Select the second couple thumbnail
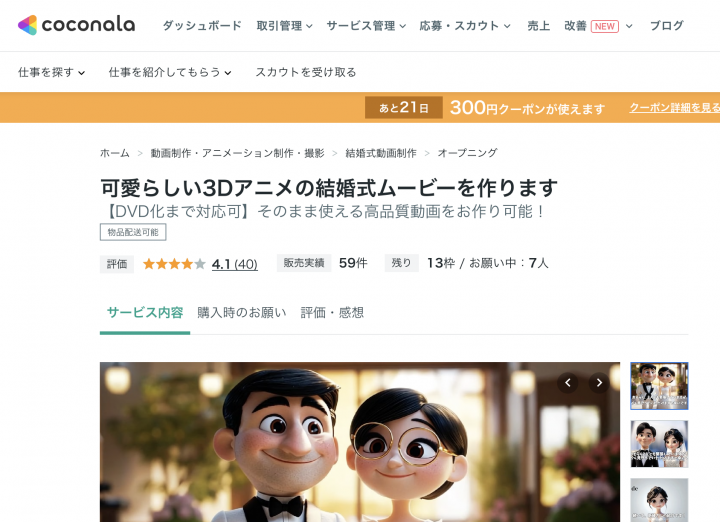 pyautogui.click(x=659, y=444)
